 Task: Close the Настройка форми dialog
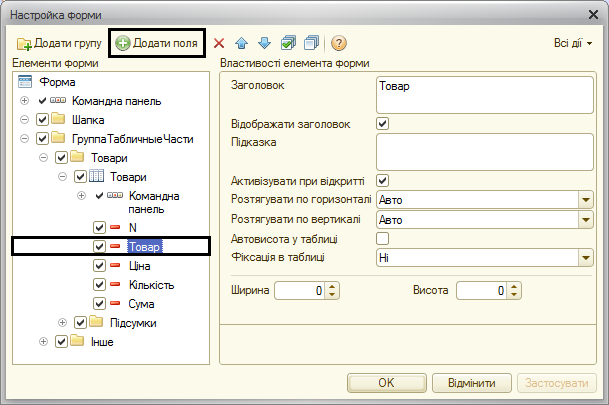[593, 15]
